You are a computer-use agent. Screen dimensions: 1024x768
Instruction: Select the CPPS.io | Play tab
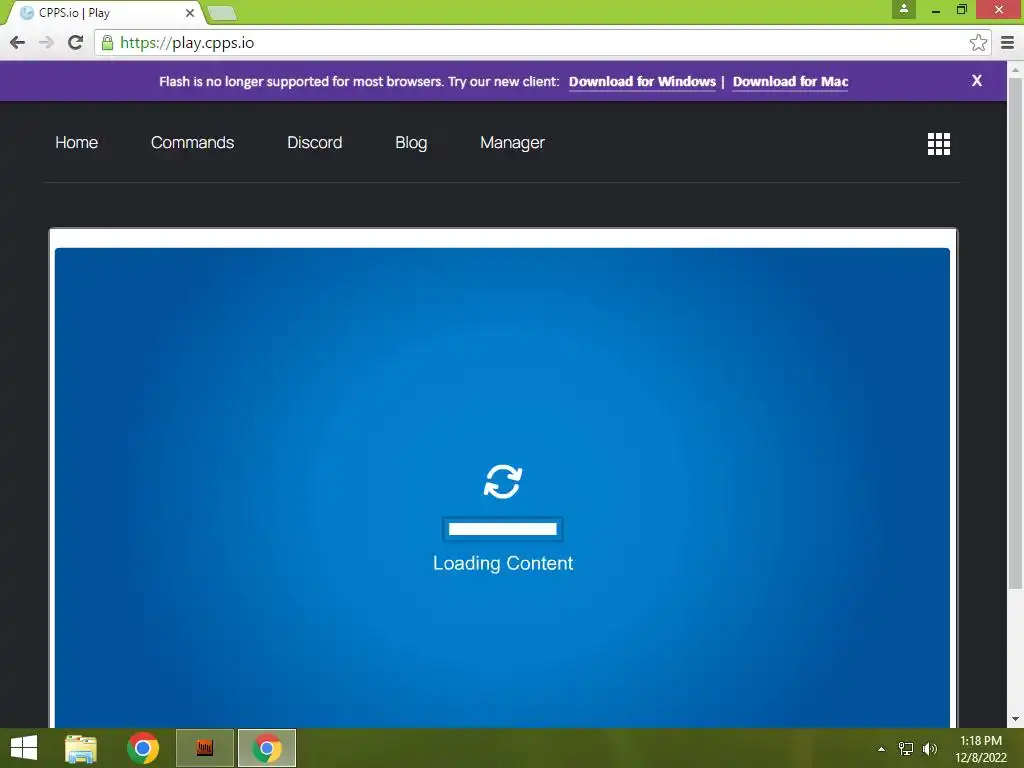tap(104, 13)
